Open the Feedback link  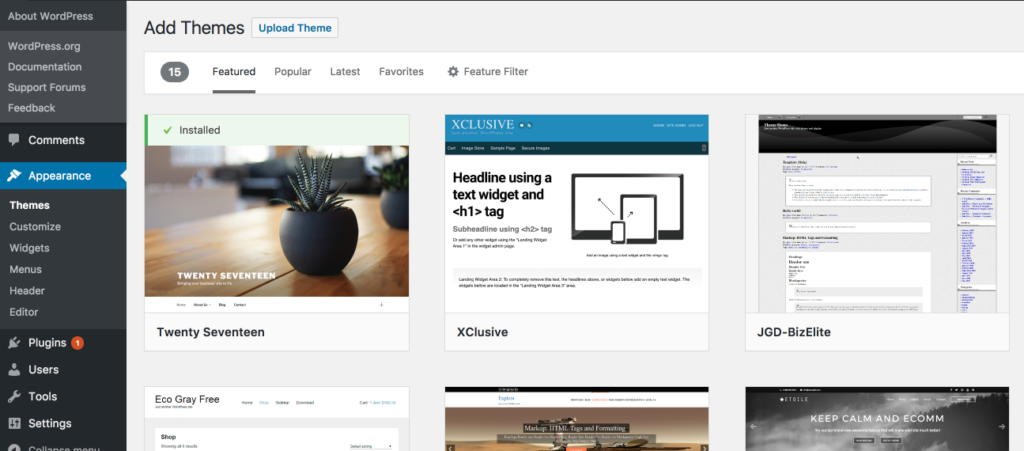[31, 108]
